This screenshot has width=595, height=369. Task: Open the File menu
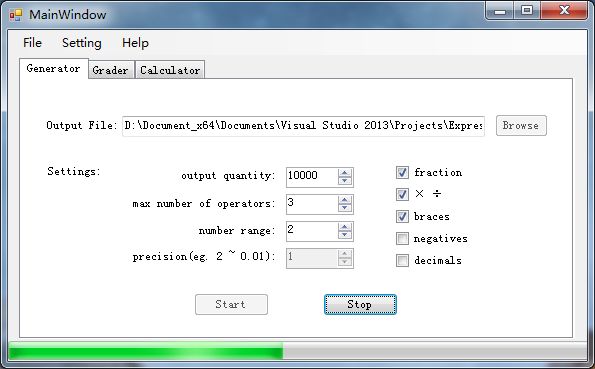point(32,43)
